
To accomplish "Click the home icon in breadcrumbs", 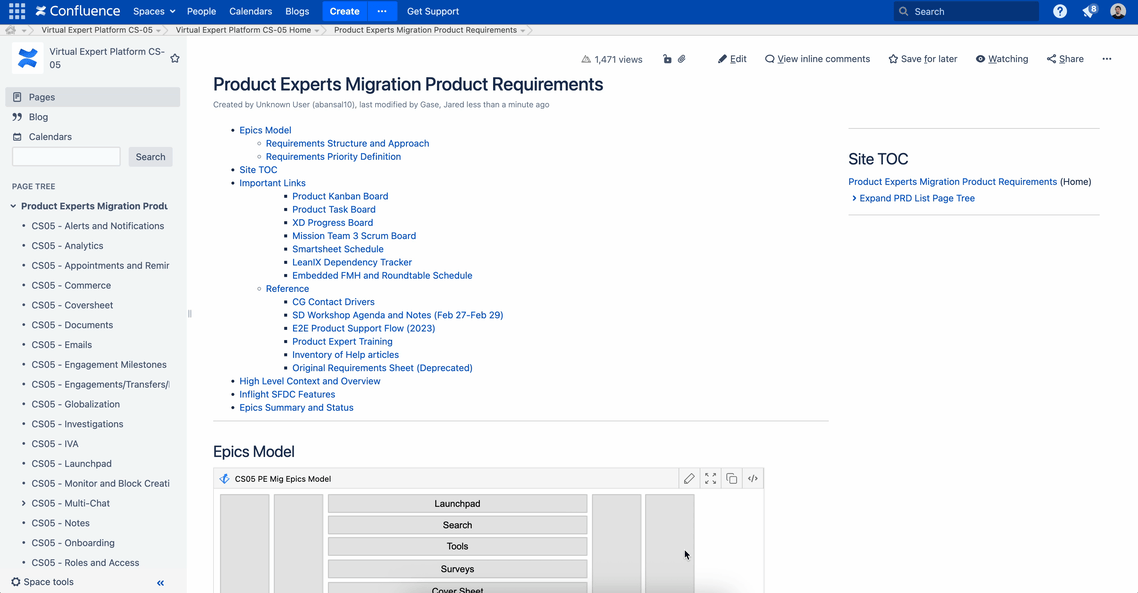I will pyautogui.click(x=10, y=30).
